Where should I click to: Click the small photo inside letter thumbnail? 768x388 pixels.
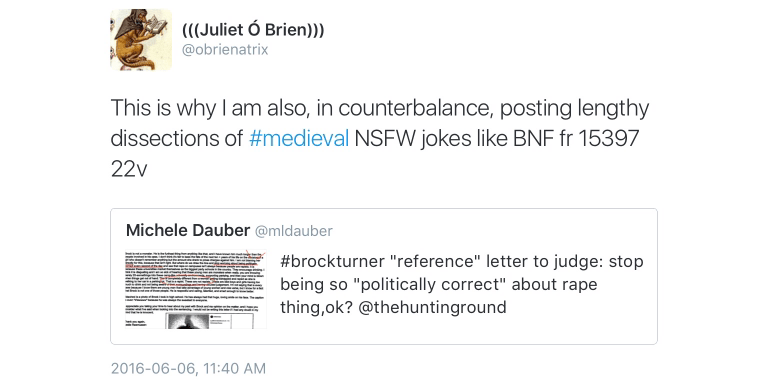click(x=189, y=321)
